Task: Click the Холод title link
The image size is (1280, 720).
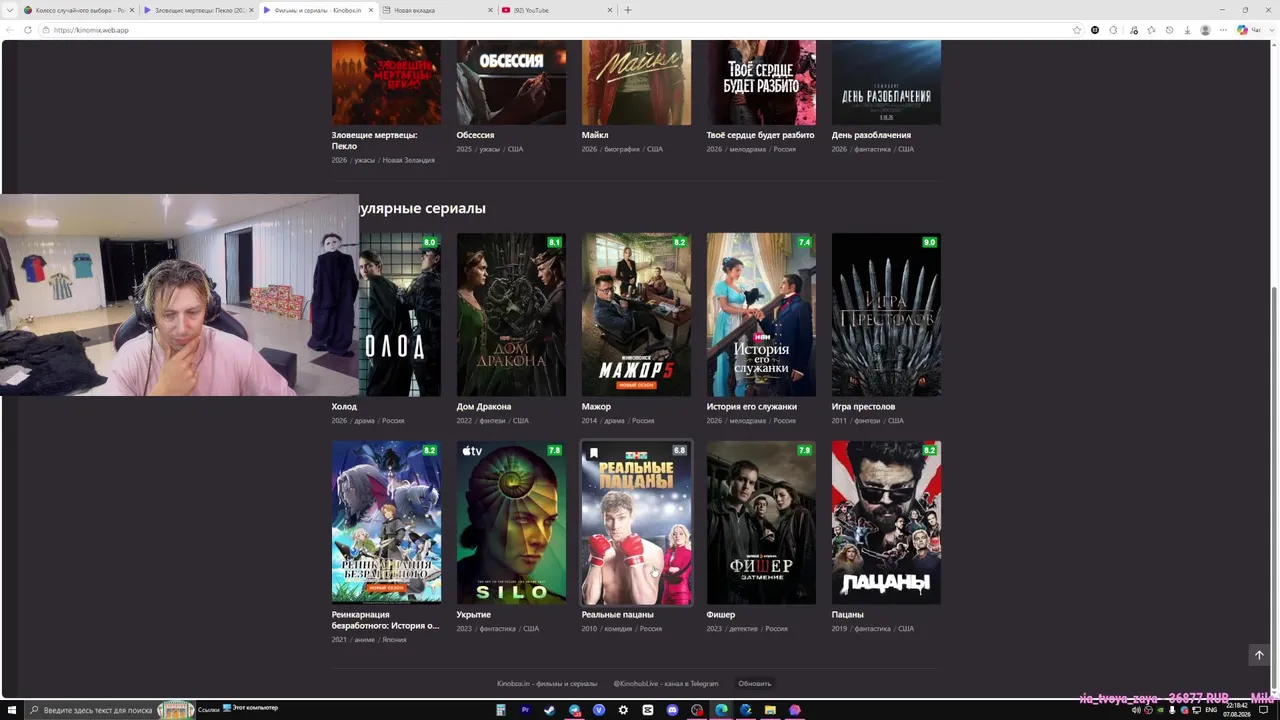Action: [344, 407]
